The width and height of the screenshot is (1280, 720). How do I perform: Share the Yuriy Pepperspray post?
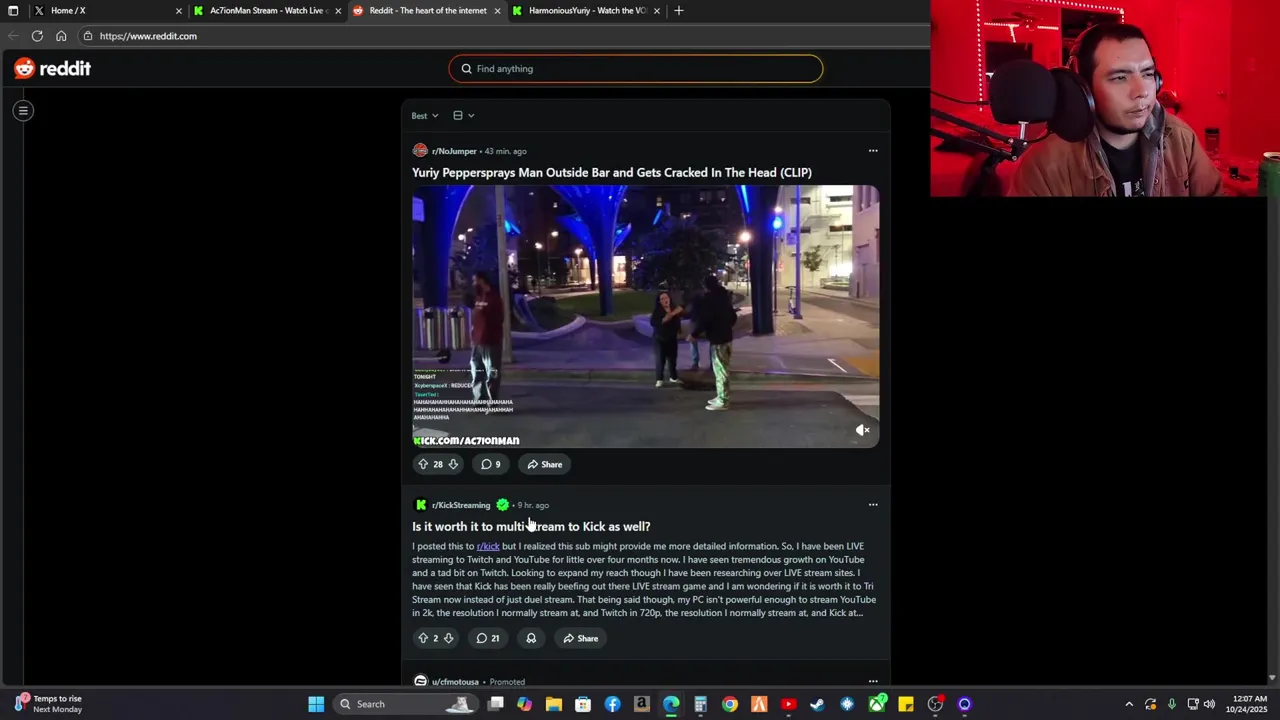(x=545, y=464)
